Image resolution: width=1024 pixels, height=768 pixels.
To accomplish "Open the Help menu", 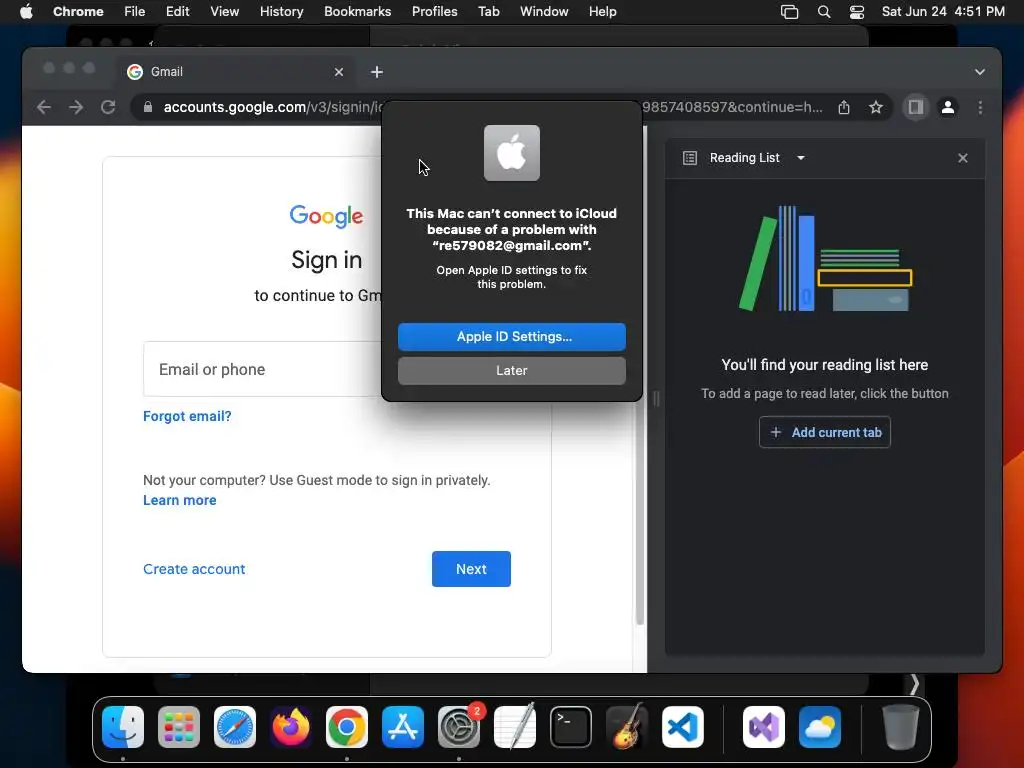I will point(602,12).
